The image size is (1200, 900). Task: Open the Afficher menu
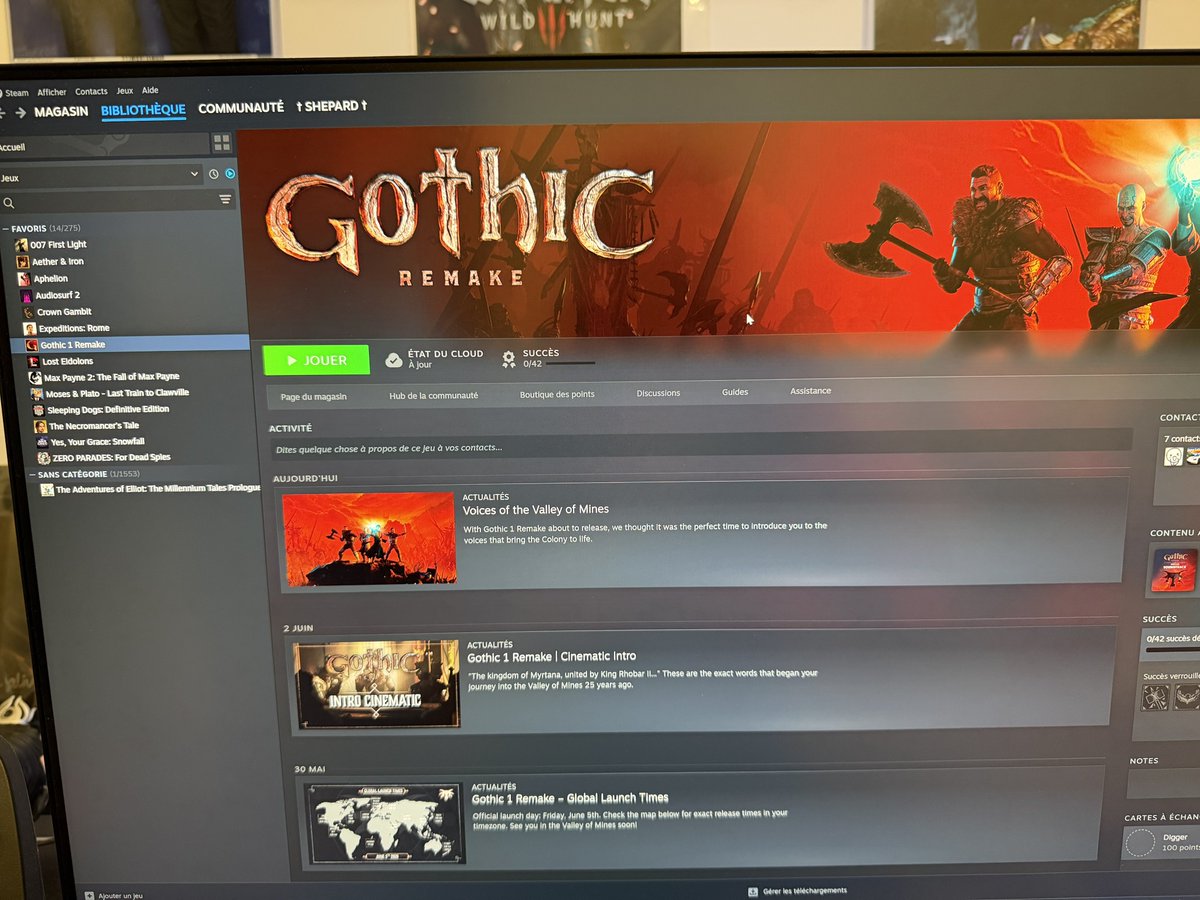(x=52, y=92)
